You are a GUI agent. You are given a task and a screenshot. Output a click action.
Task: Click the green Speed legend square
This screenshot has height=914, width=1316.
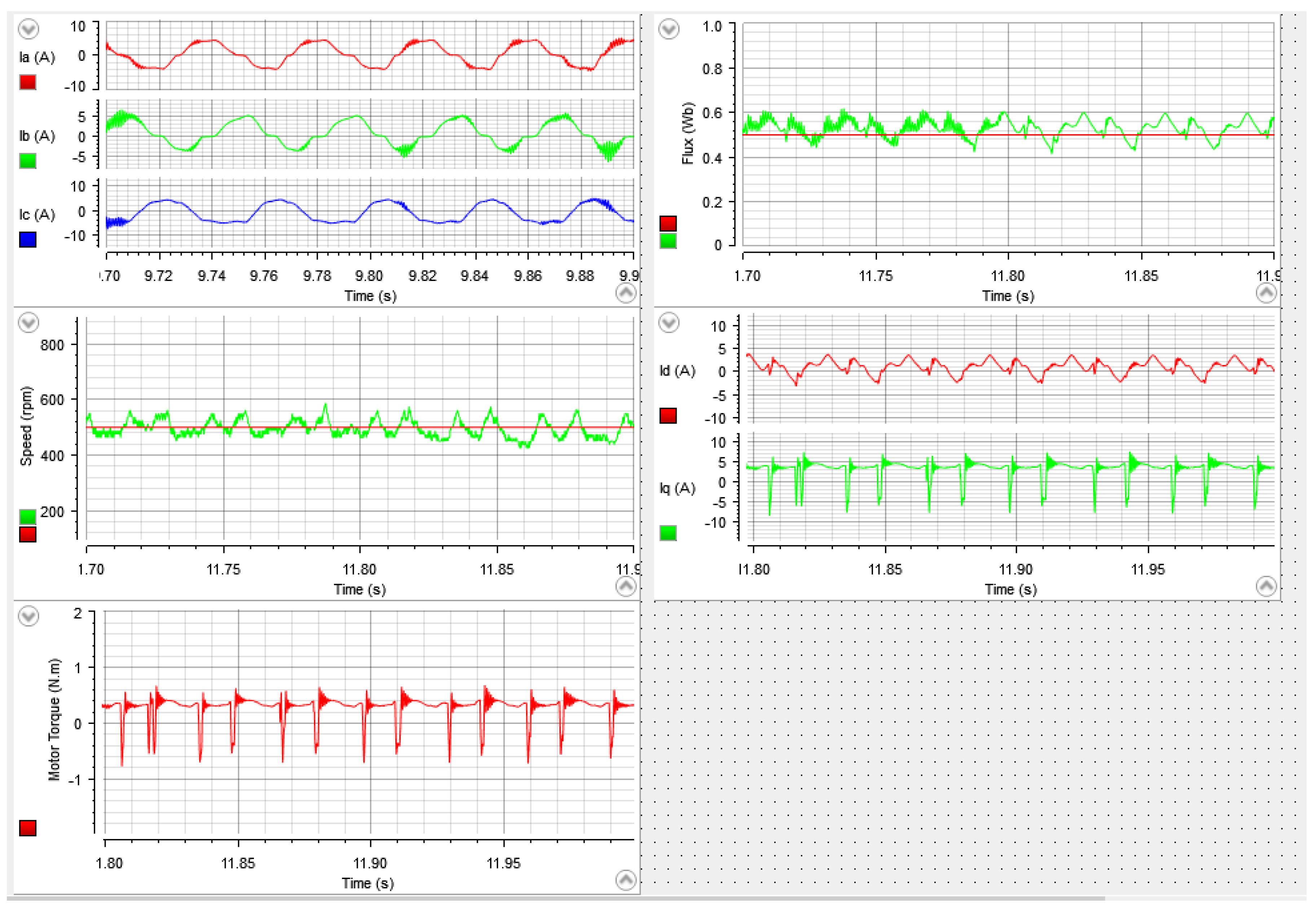click(27, 517)
